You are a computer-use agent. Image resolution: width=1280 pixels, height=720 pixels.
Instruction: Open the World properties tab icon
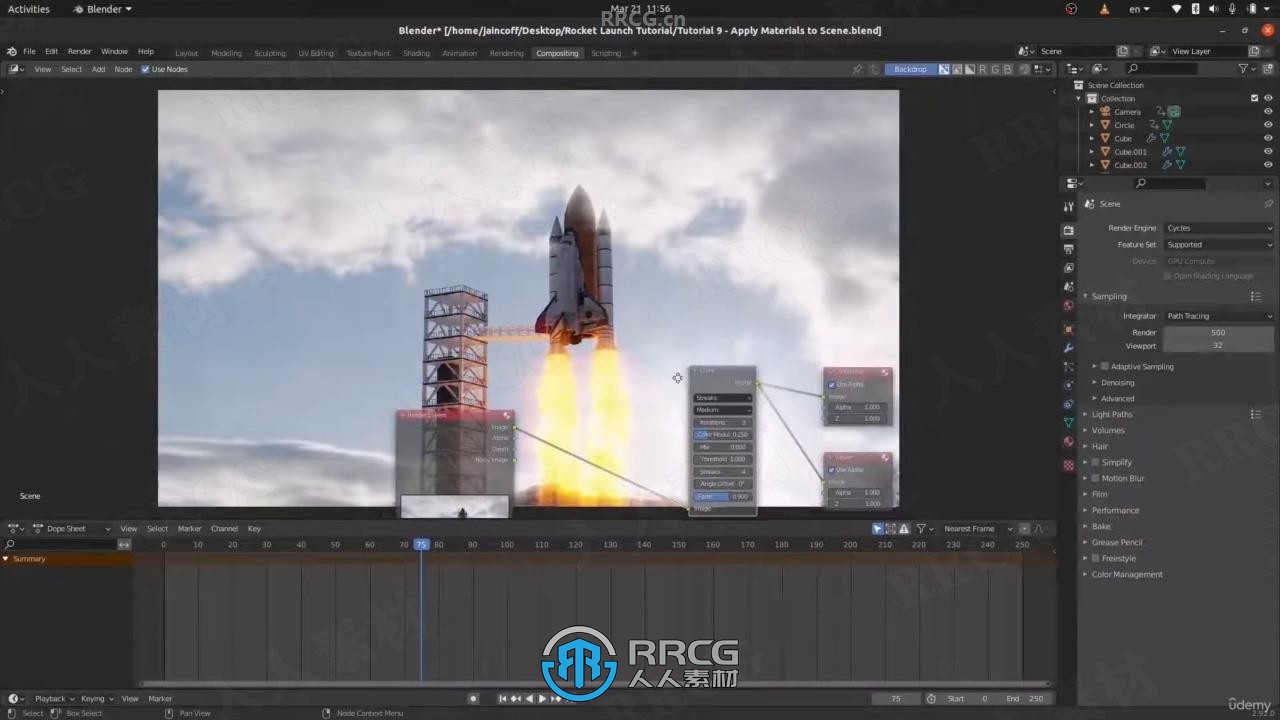point(1068,306)
